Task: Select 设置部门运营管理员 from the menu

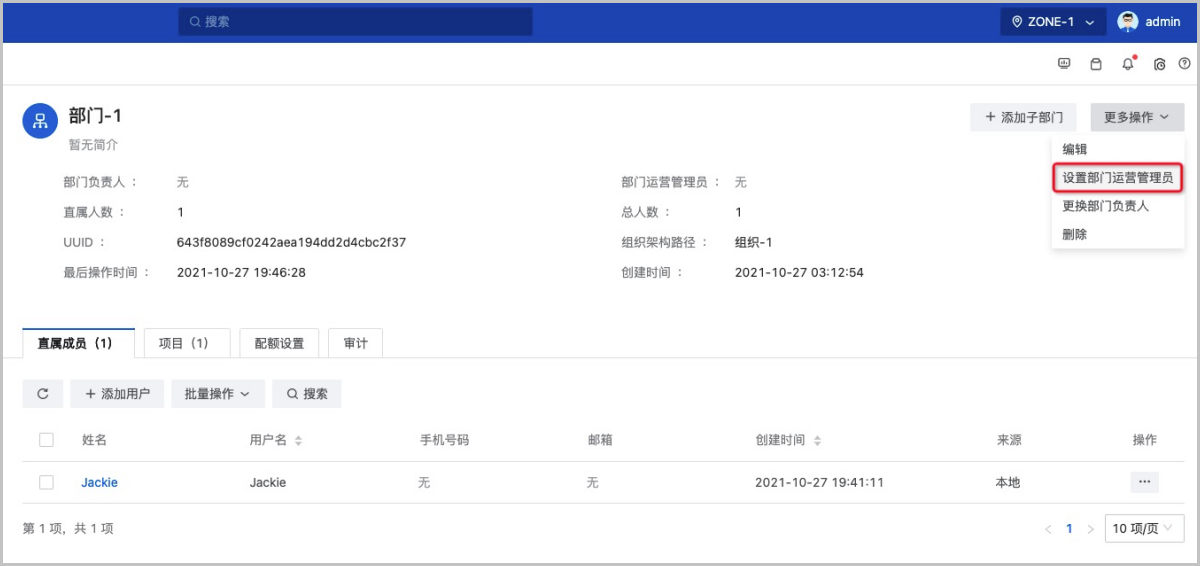Action: tap(1117, 178)
